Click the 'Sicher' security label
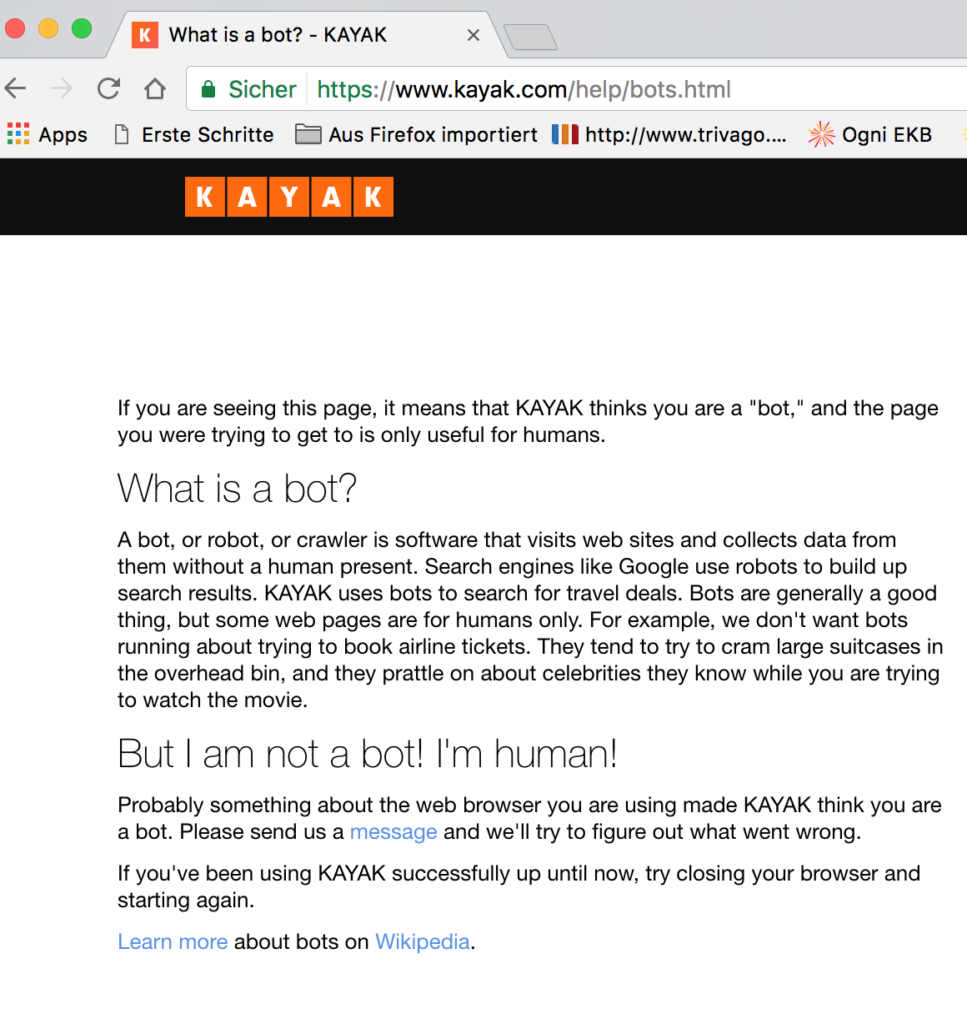The width and height of the screenshot is (967, 1024). coord(262,89)
